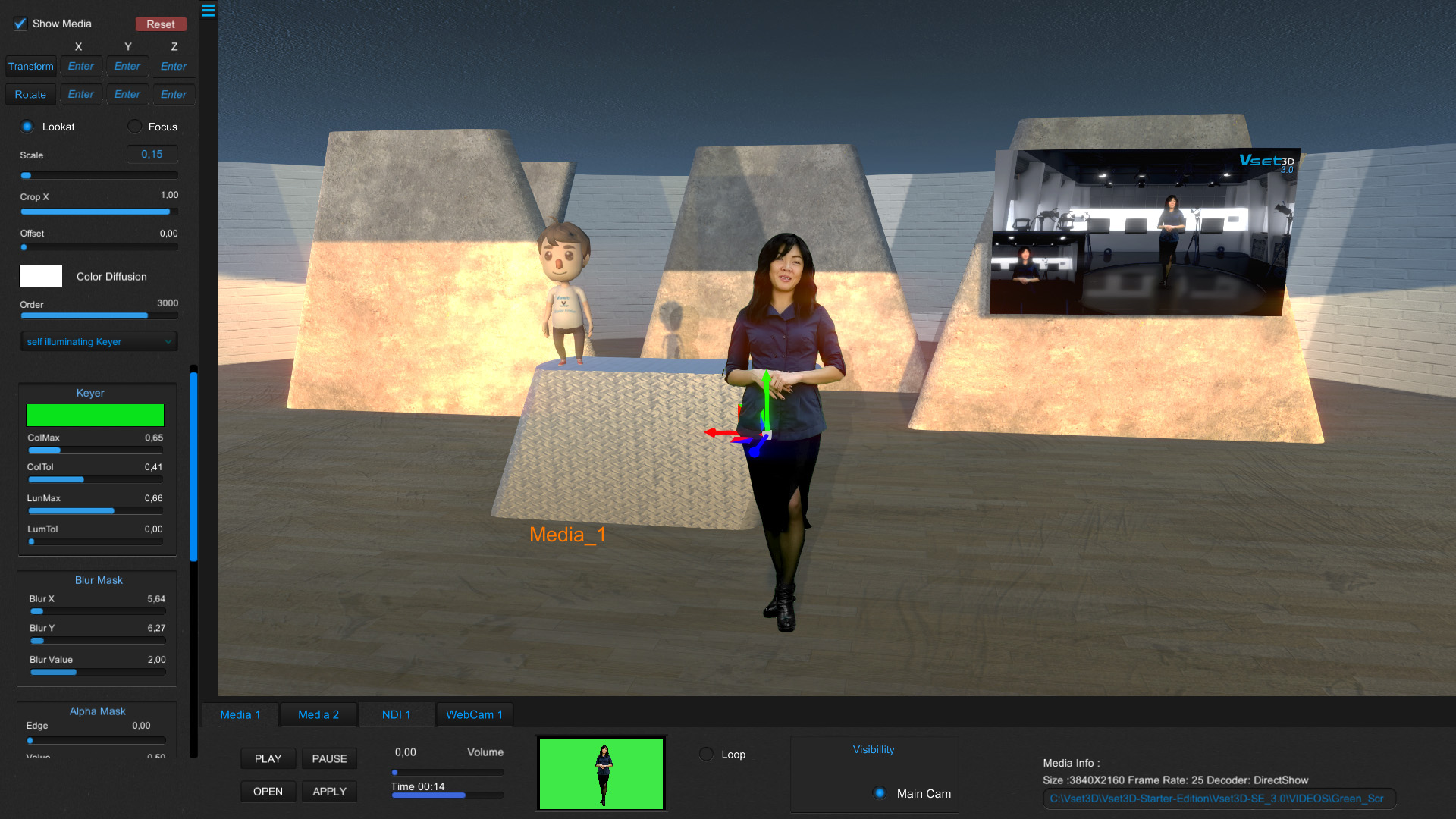Viewport: 1456px width, 819px height.
Task: Switch to the Media 1 tab
Action: click(x=240, y=715)
